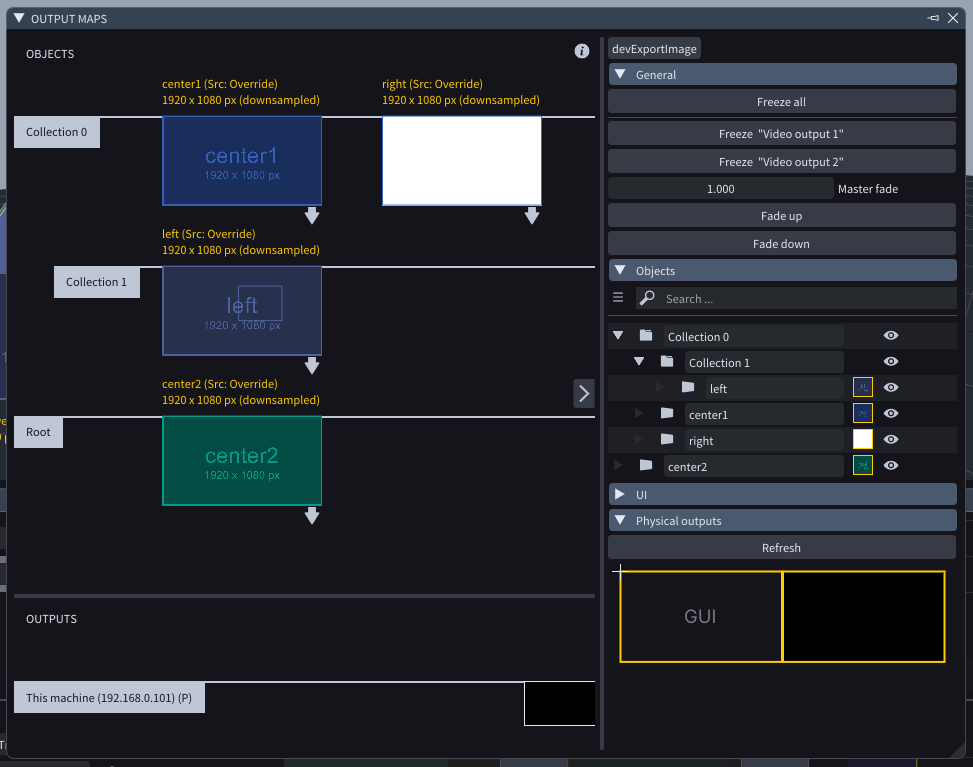Collapse Collection 1 in the tree
973x767 pixels.
click(639, 362)
